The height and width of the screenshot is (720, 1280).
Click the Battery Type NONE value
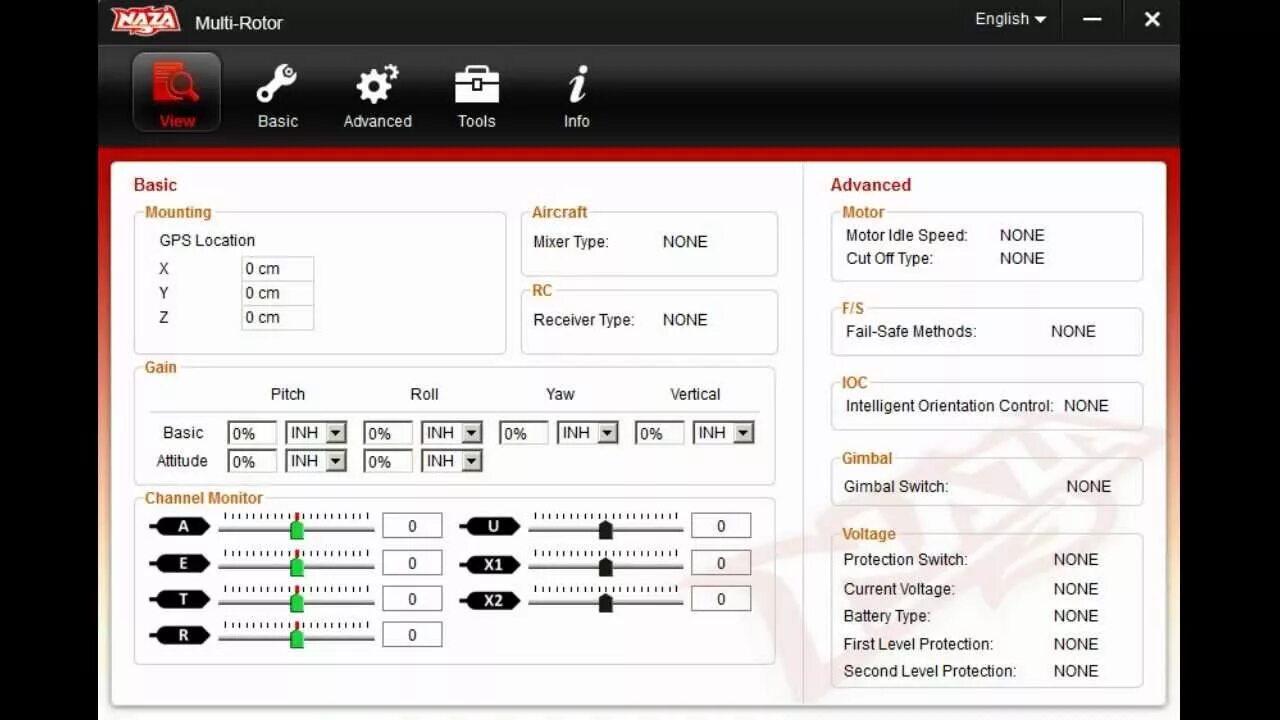point(1076,616)
